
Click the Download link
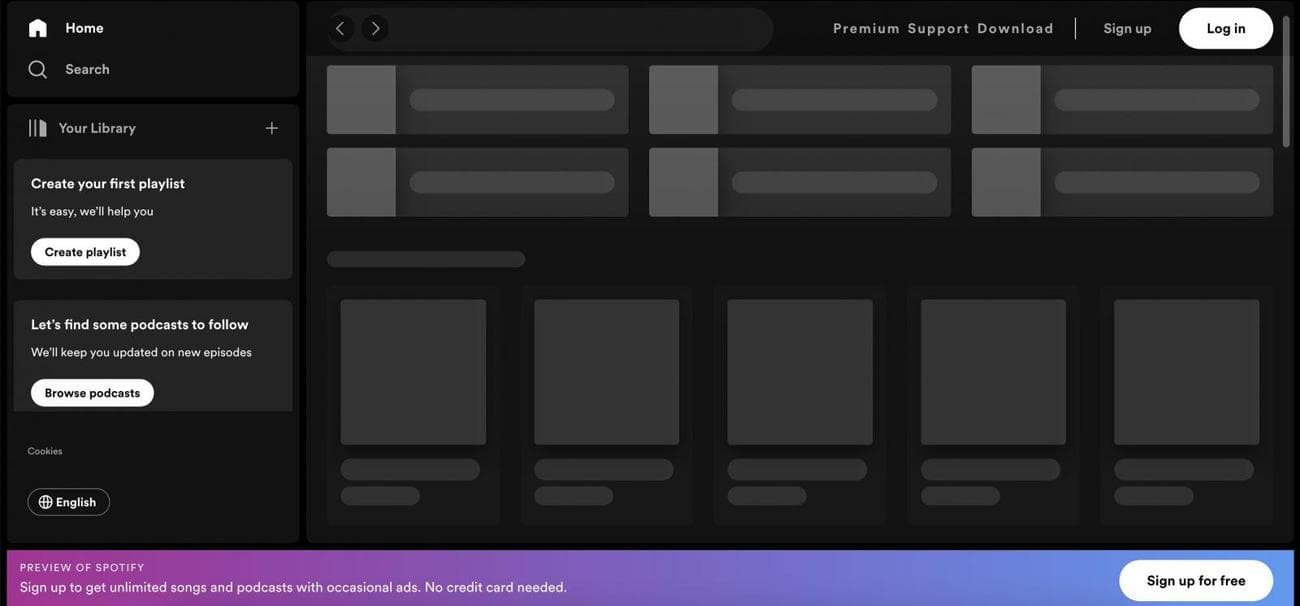tap(1015, 29)
